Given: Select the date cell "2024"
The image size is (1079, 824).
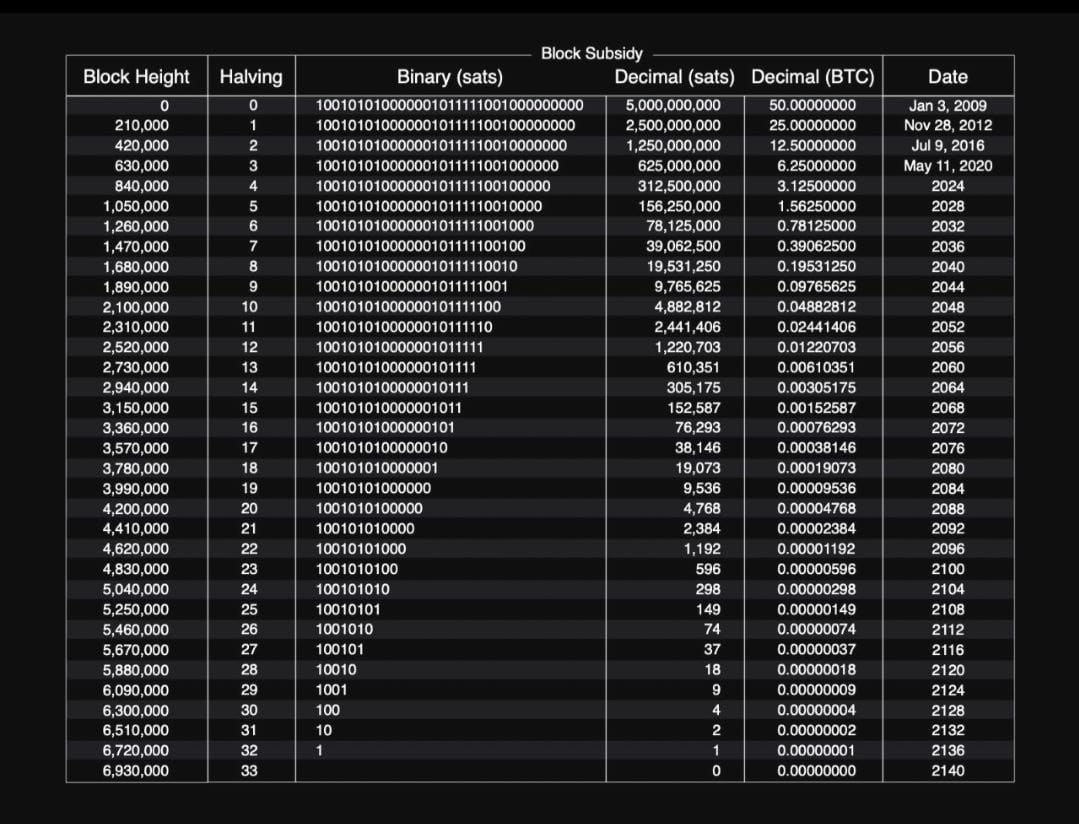Looking at the screenshot, I should (948, 186).
